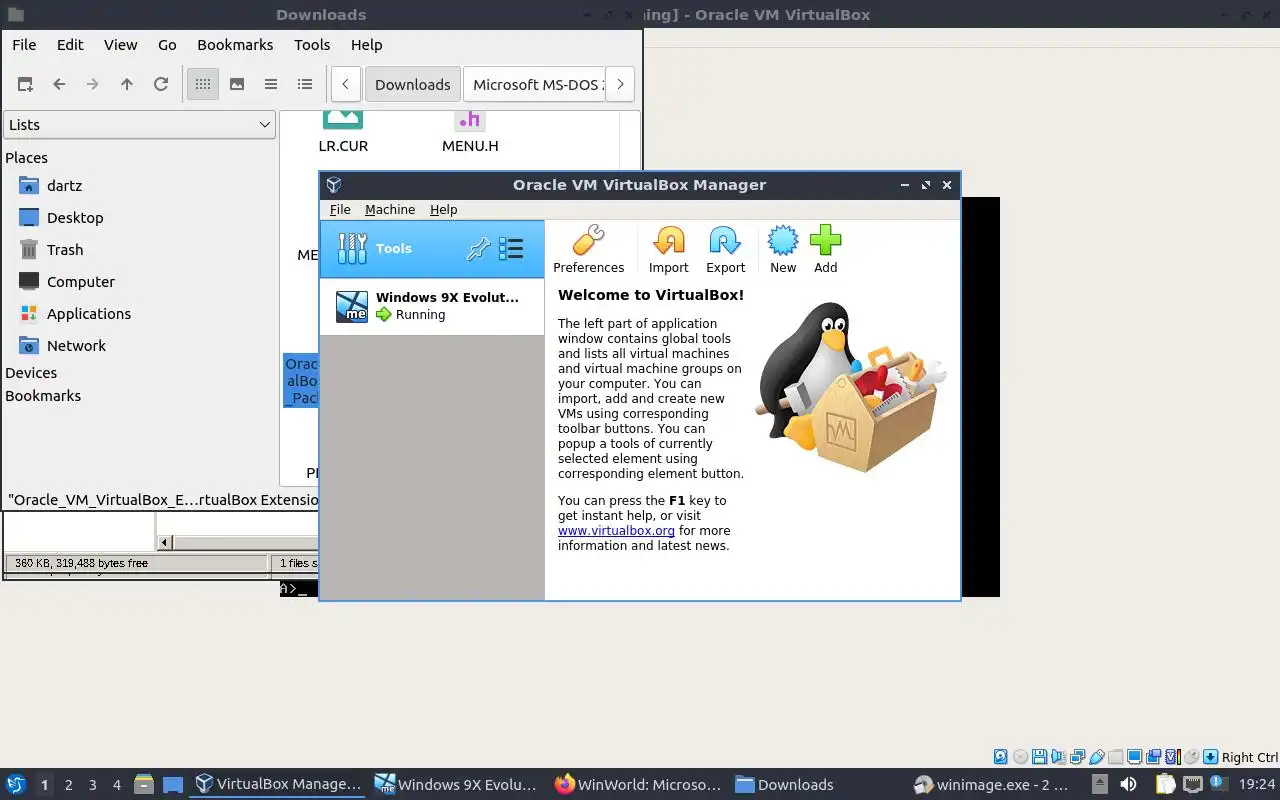Create a New virtual machine
The height and width of the screenshot is (800, 1280).
[783, 250]
